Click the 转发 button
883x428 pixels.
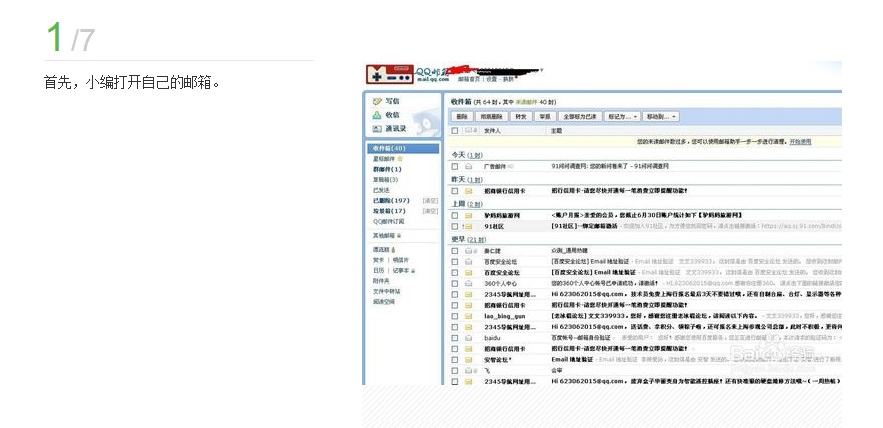point(520,117)
